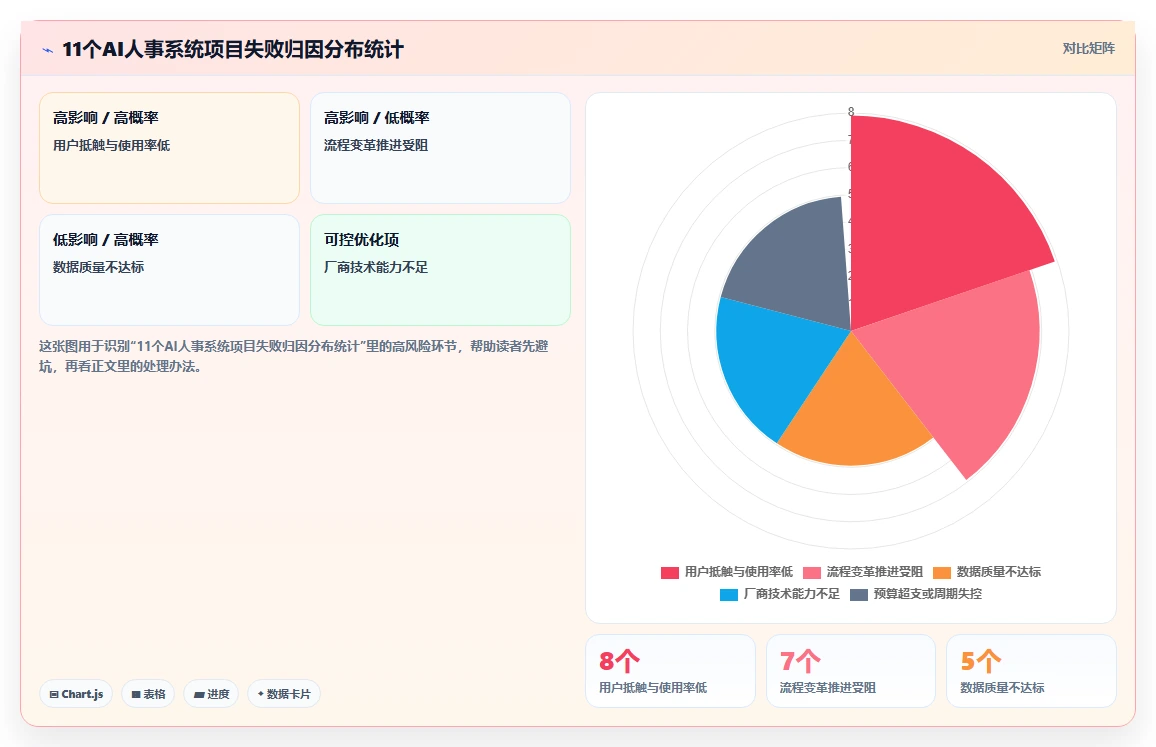This screenshot has width=1156, height=747.
Task: Toggle the 厂商技术能力不足 legend swatch
Action: tap(728, 594)
